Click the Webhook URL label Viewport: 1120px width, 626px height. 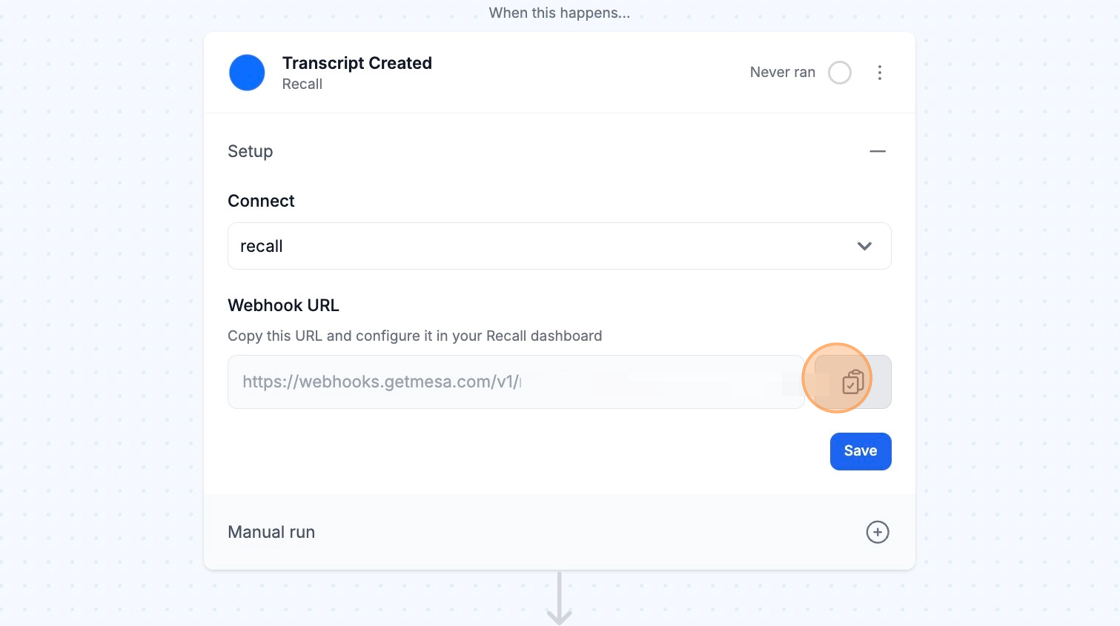click(283, 305)
